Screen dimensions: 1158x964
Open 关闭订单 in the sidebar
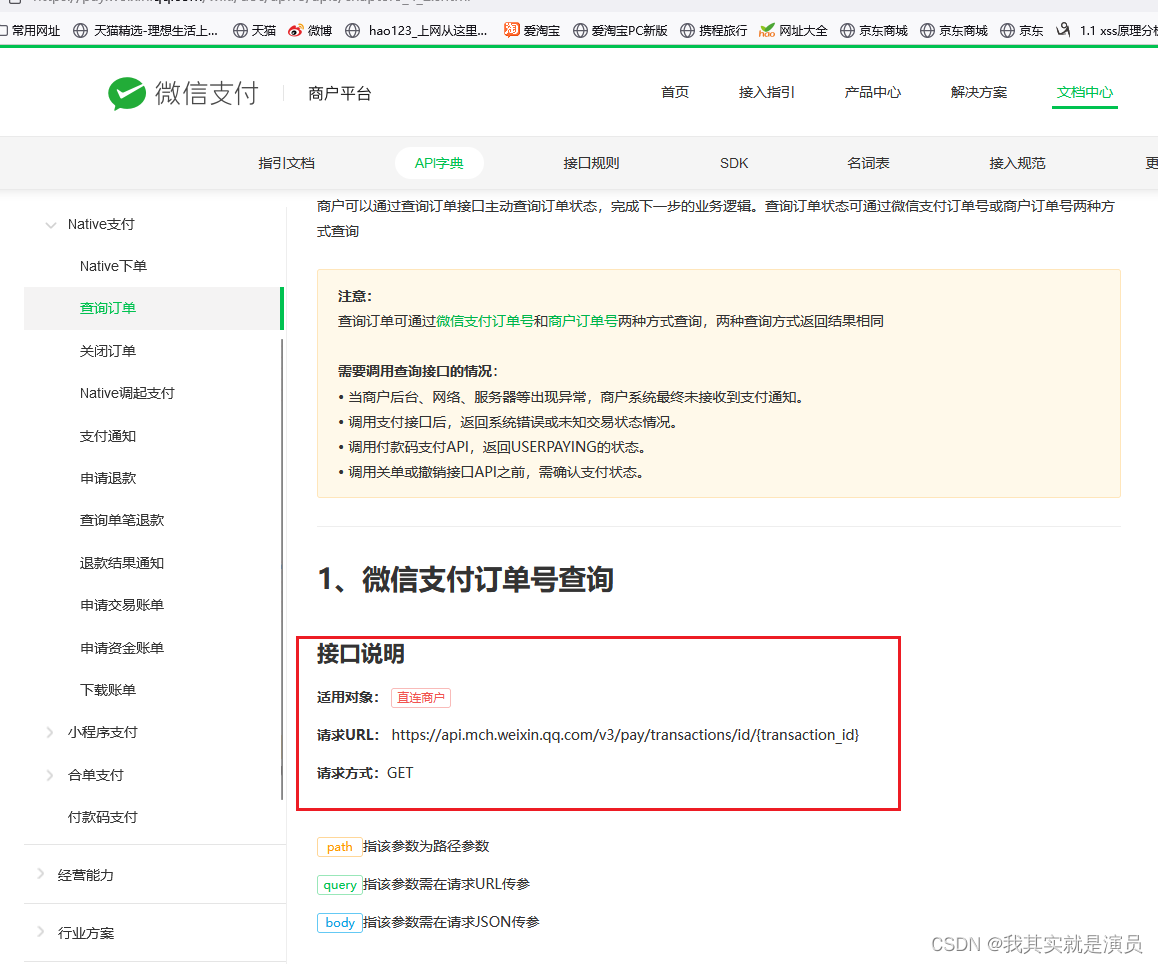point(108,351)
